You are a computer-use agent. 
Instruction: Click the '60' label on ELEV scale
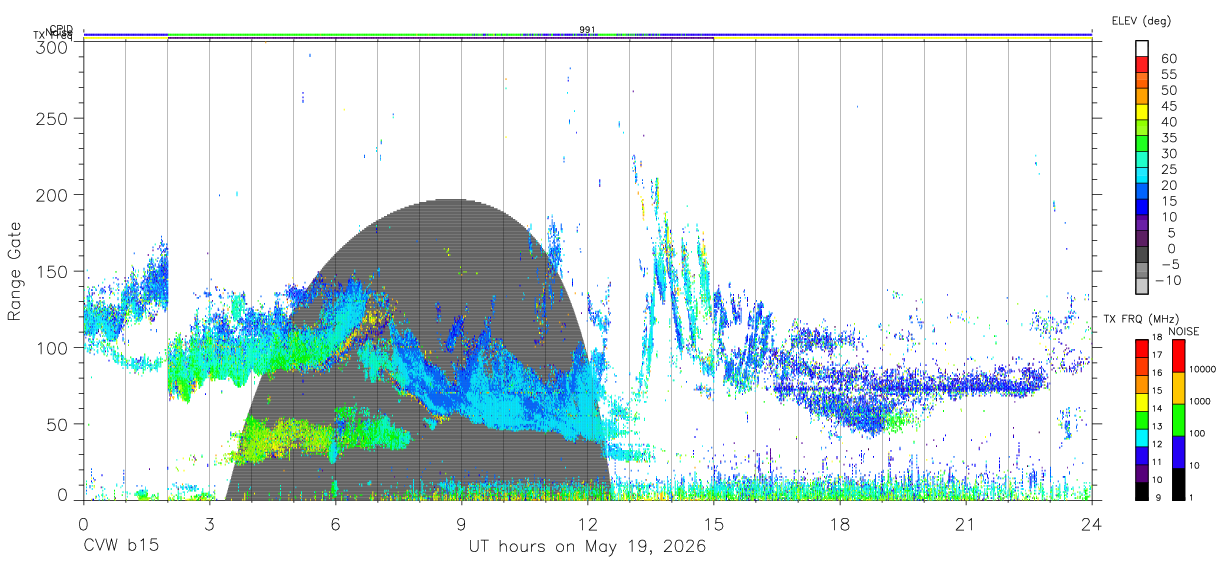pyautogui.click(x=1169, y=58)
